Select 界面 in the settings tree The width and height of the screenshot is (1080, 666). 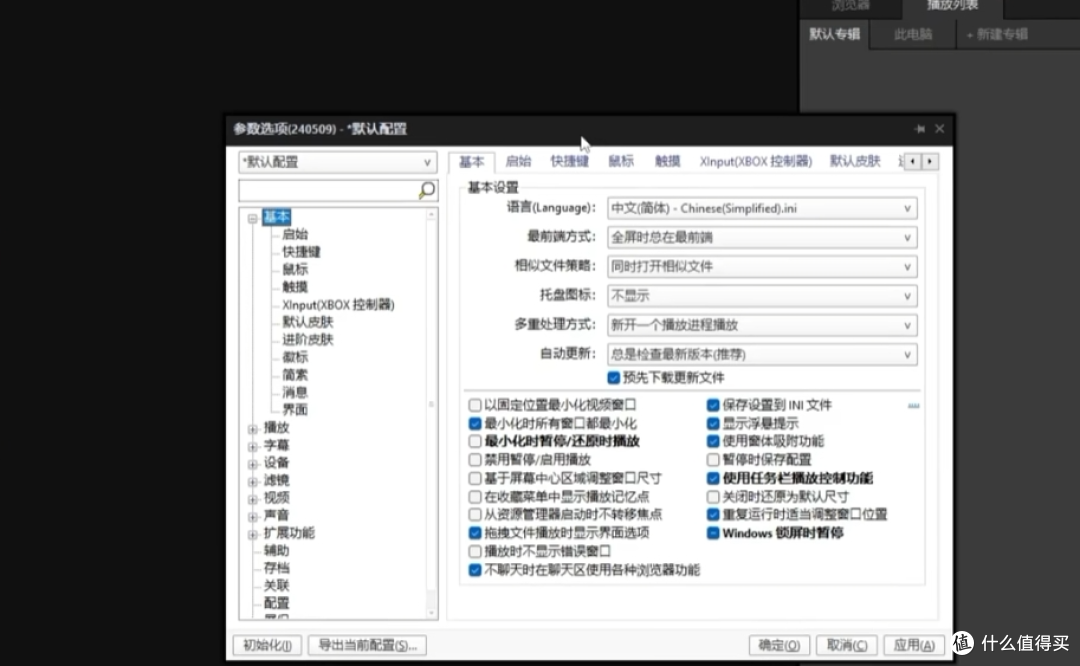coord(295,410)
